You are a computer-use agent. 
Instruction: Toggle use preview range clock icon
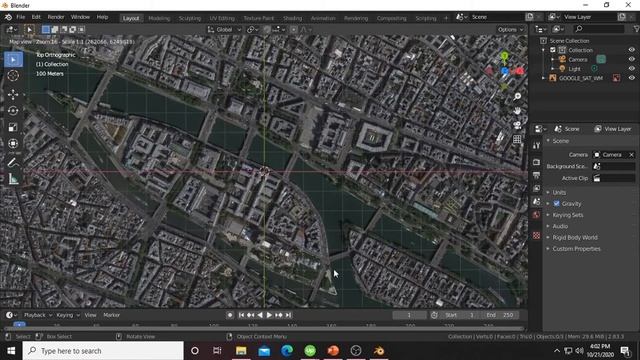434,315
